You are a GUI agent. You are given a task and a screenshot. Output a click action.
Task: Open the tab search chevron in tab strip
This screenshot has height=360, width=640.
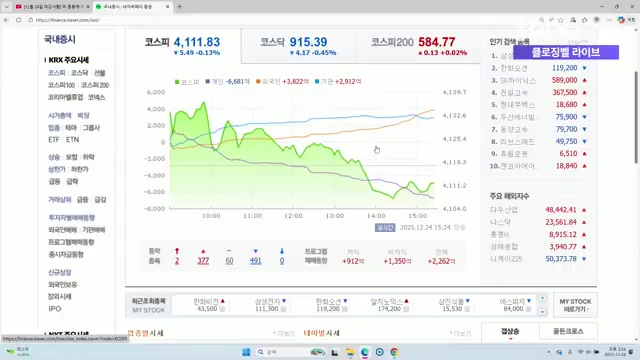[x=7, y=7]
